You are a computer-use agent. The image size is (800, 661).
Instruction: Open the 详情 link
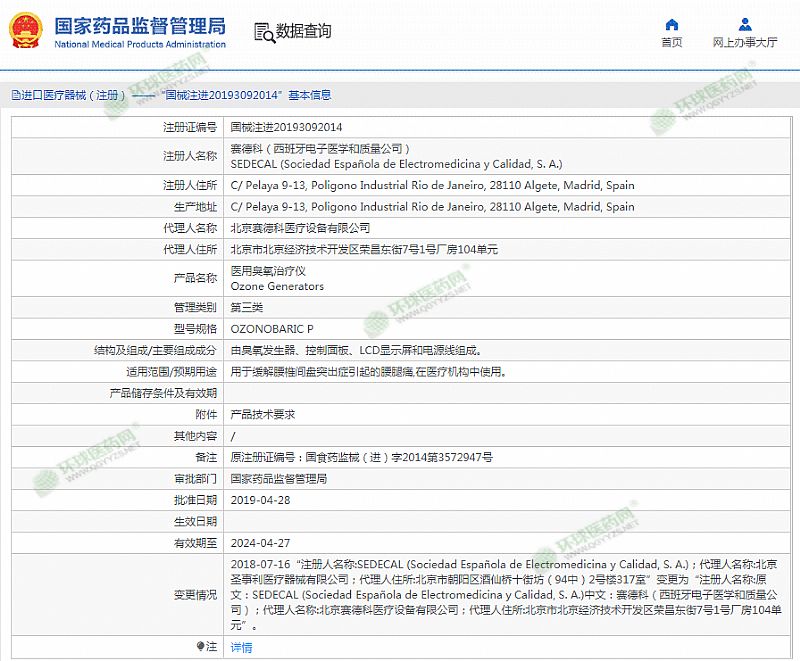(x=241, y=647)
